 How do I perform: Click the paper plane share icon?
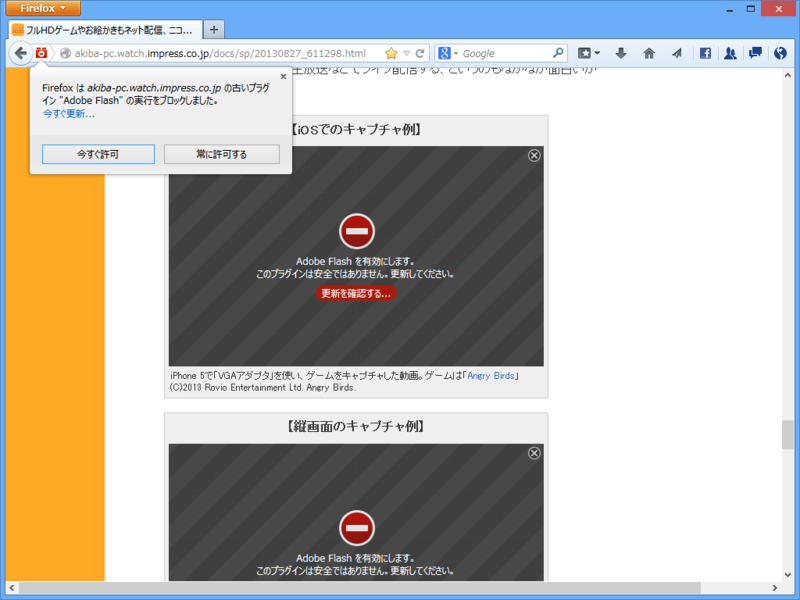[677, 53]
